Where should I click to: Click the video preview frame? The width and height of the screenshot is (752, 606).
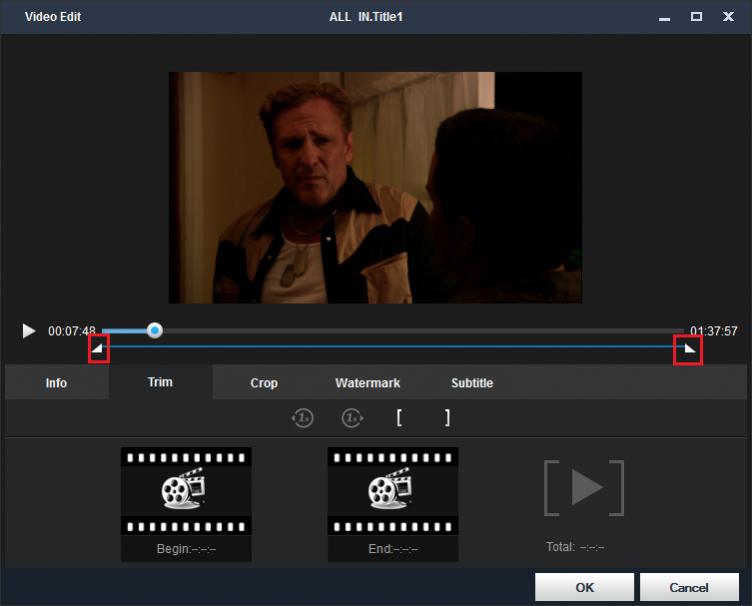coord(375,187)
